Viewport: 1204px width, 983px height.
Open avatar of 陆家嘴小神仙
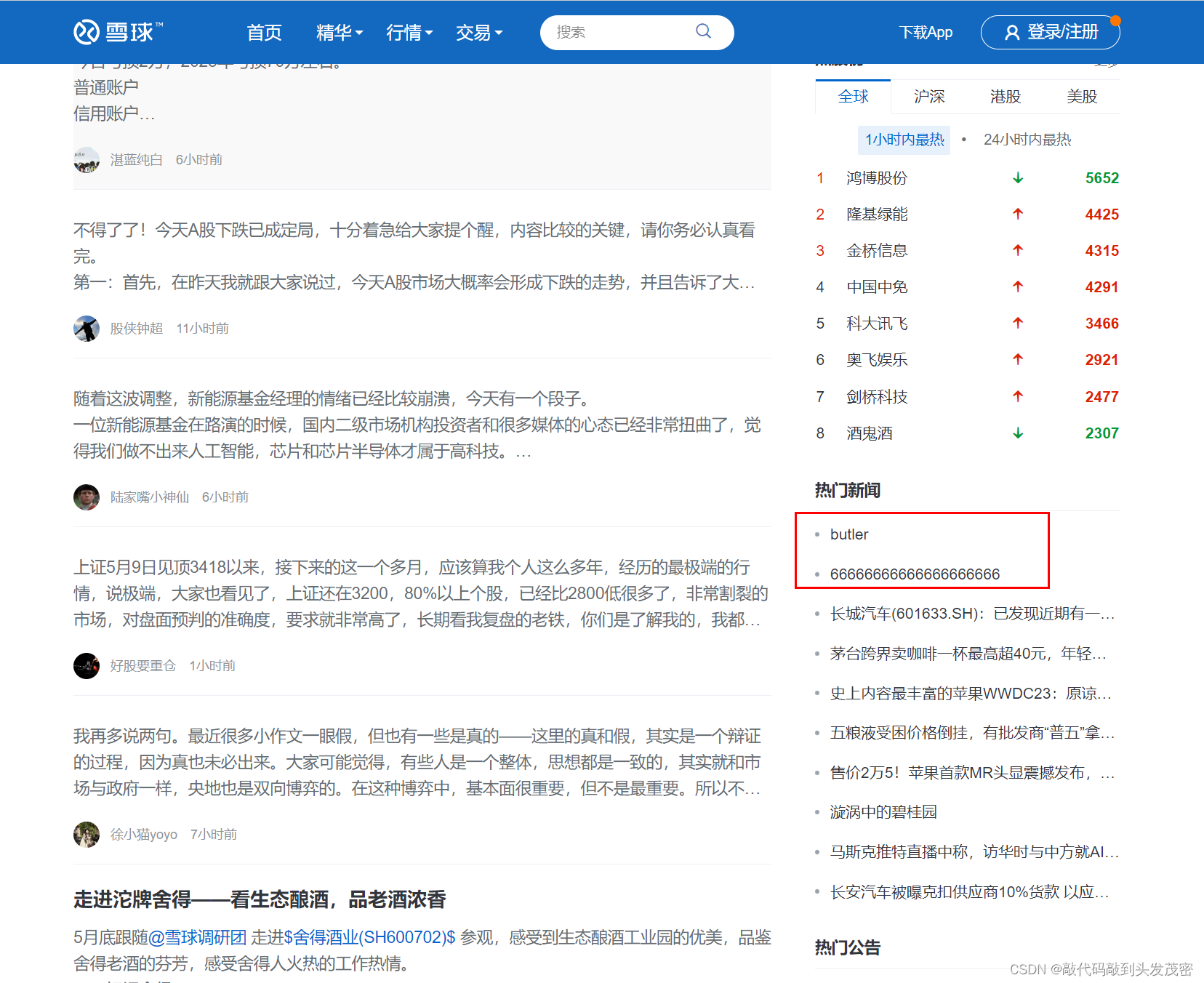click(87, 497)
